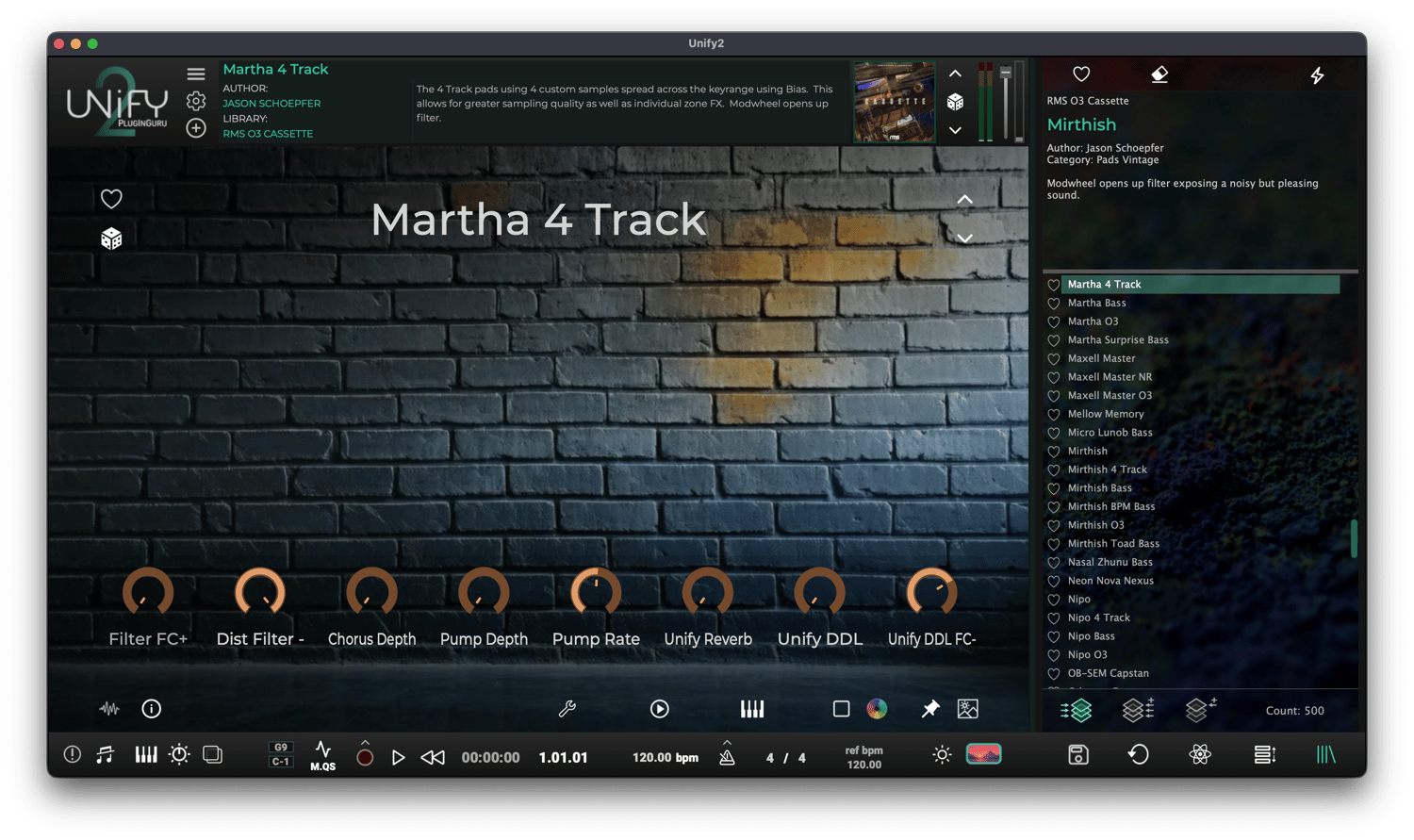Open the color wheel picker

[x=877, y=709]
